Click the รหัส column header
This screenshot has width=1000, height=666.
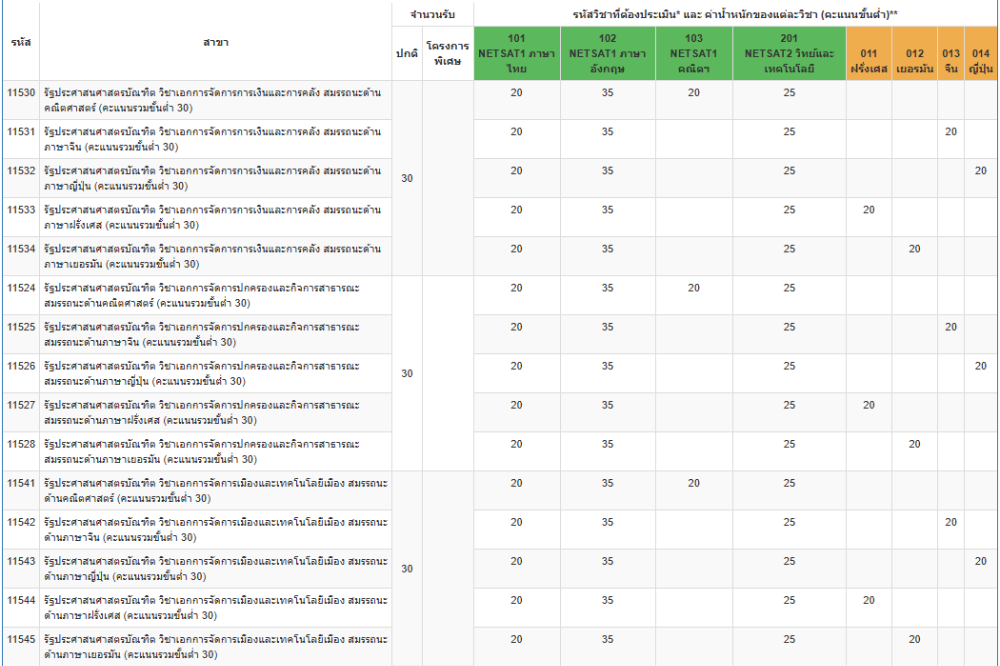[x=20, y=42]
